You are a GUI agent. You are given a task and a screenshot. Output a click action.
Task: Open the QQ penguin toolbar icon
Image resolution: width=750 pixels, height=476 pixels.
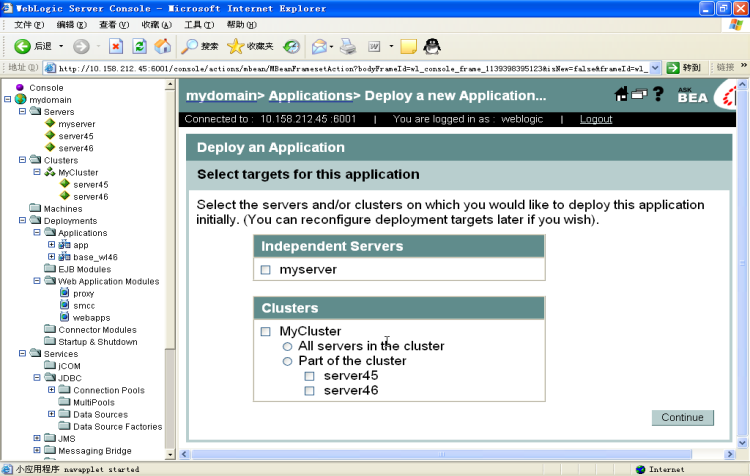click(x=432, y=46)
